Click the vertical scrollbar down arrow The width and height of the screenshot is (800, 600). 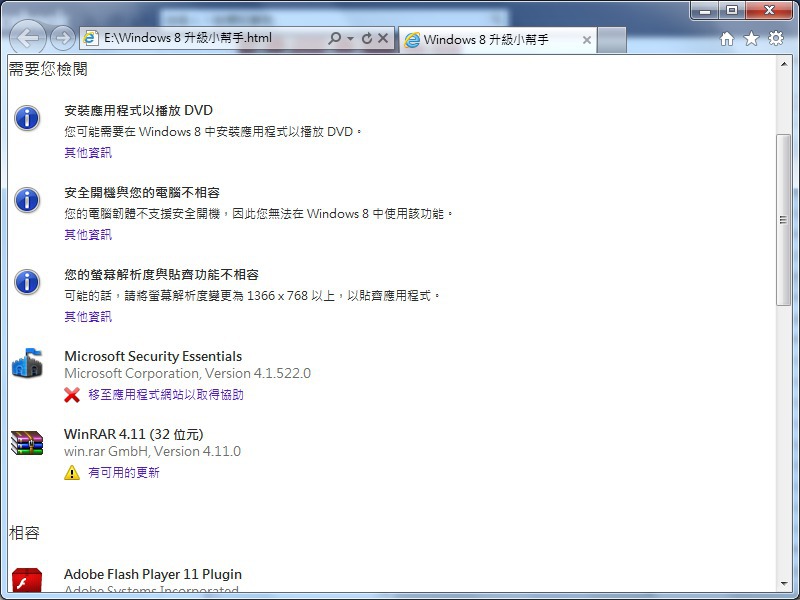[783, 584]
